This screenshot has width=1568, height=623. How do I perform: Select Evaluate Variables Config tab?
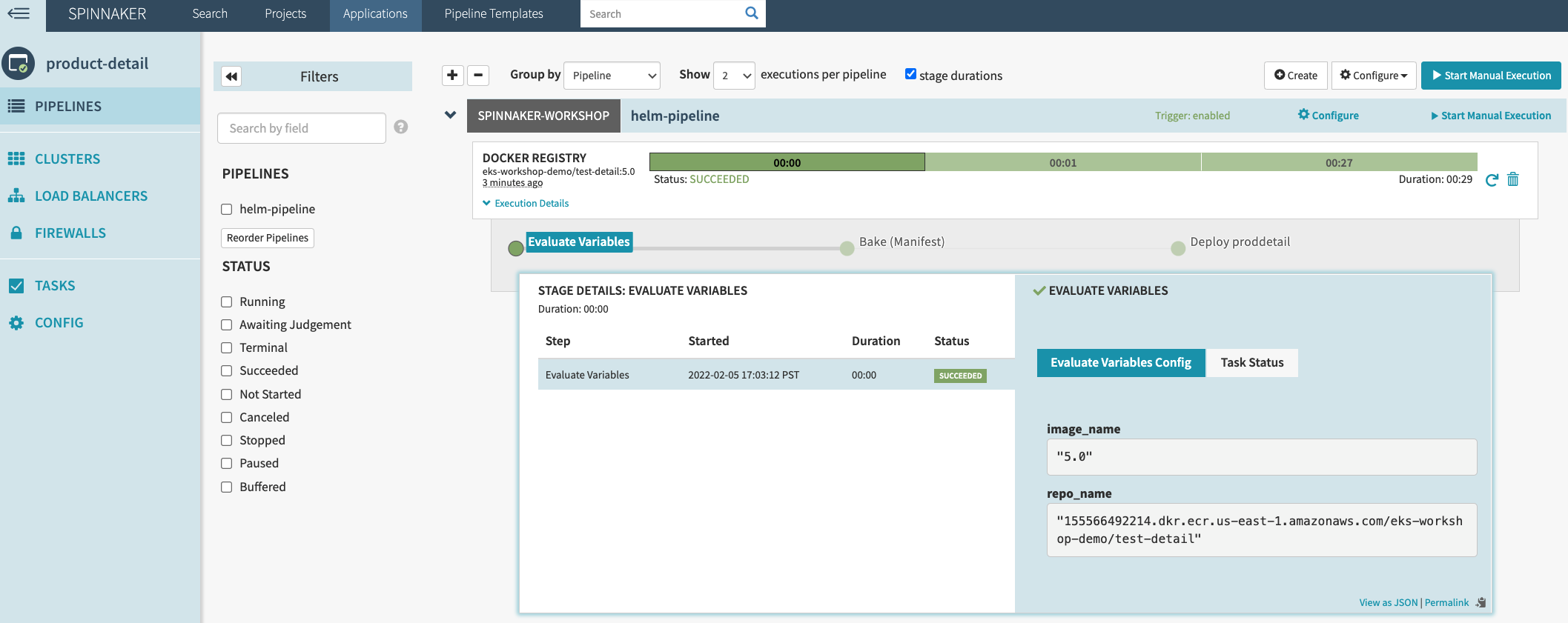[1121, 362]
